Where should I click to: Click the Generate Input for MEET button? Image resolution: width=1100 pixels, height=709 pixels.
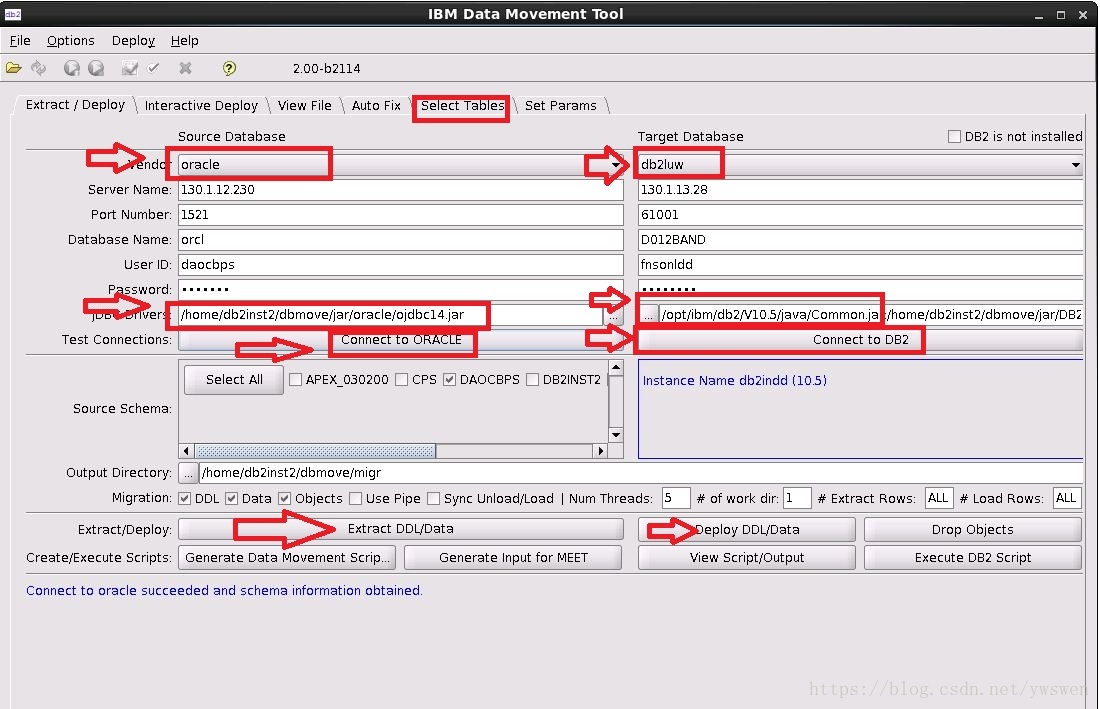pyautogui.click(x=513, y=558)
